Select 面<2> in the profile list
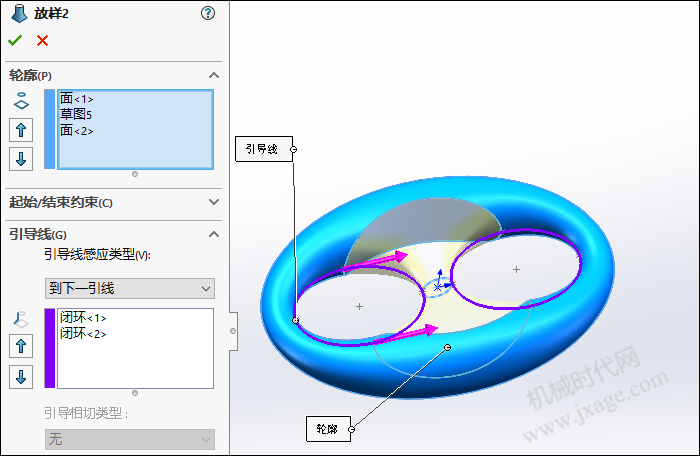This screenshot has width=700, height=456. tap(76, 130)
